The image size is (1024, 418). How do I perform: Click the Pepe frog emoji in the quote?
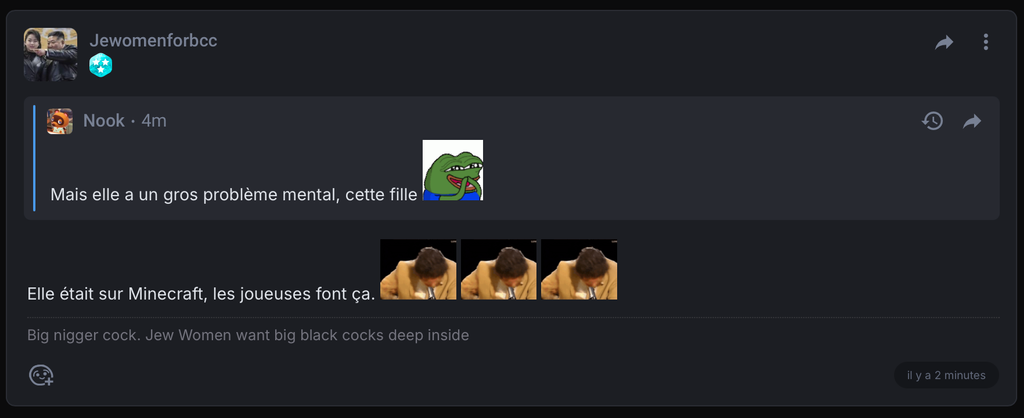[453, 170]
